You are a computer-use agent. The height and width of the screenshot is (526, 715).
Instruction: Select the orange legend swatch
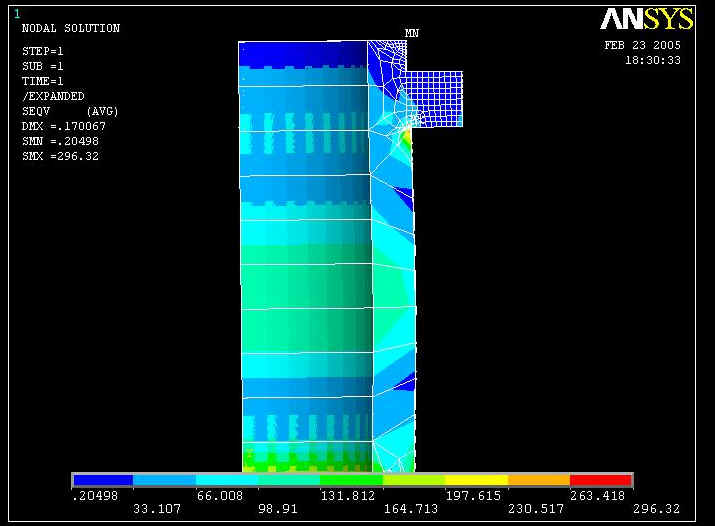tap(539, 480)
